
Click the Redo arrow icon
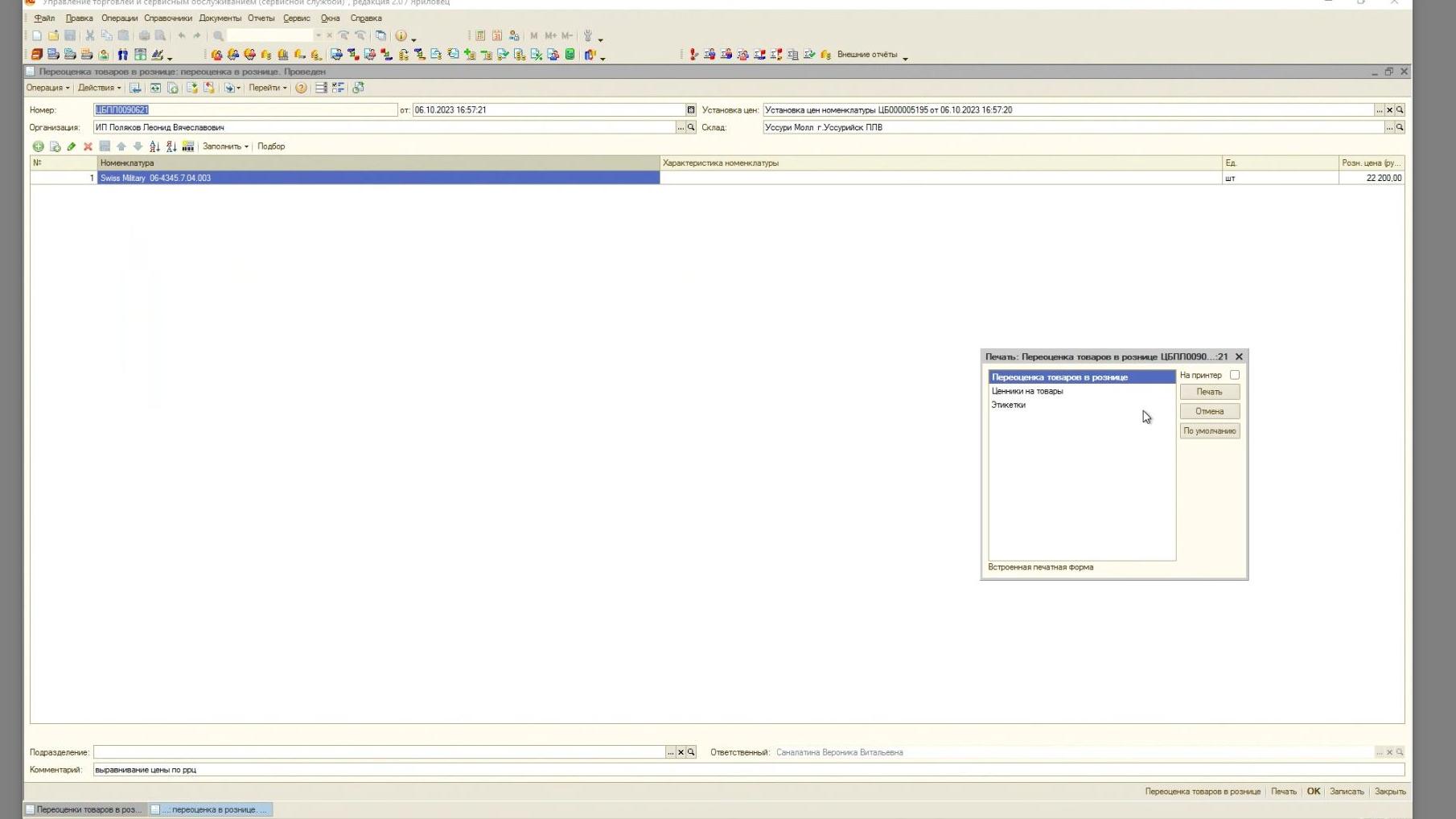[197, 35]
